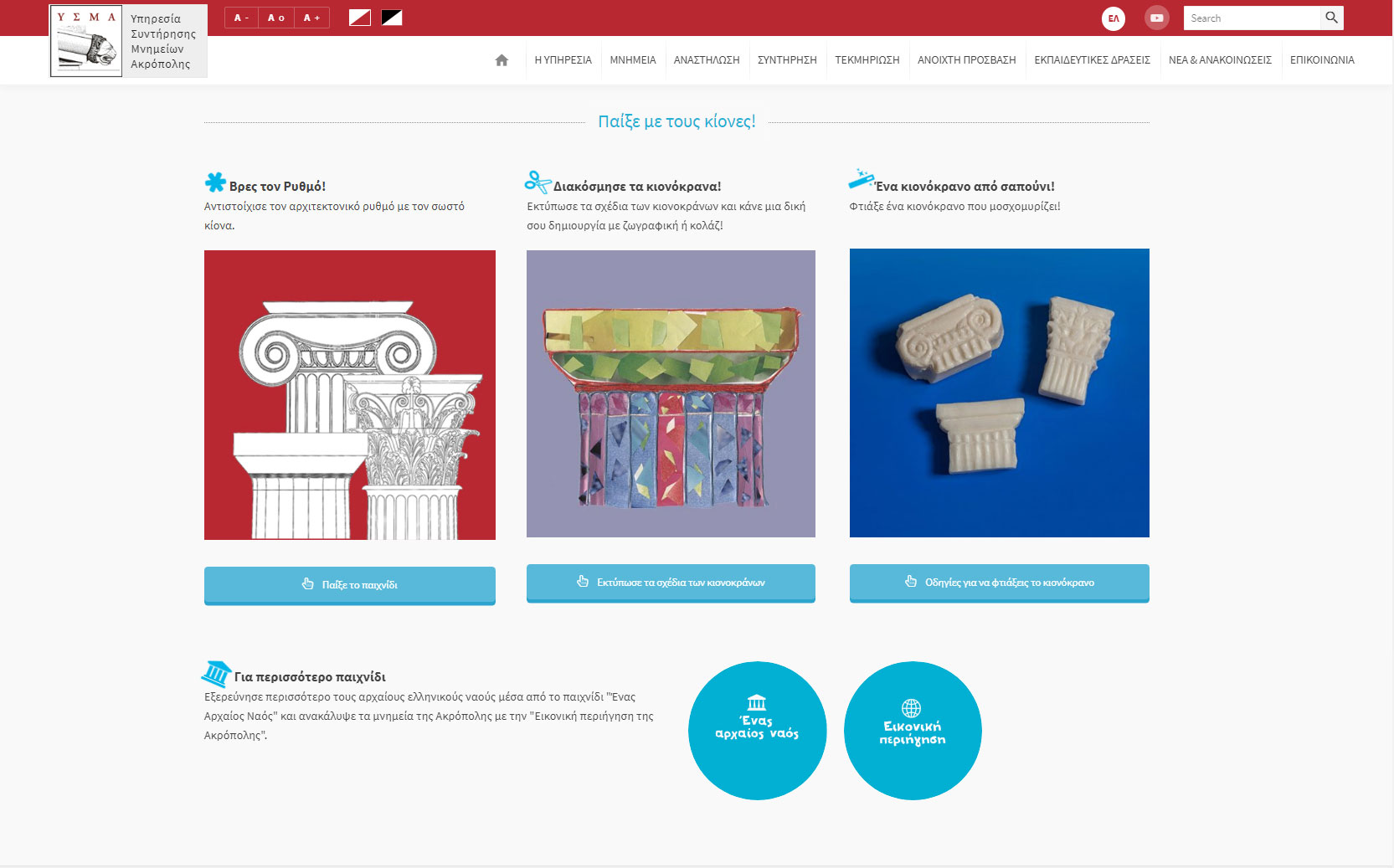The height and width of the screenshot is (868, 1394).
Task: Open the YouTube channel icon
Action: 1156,18
